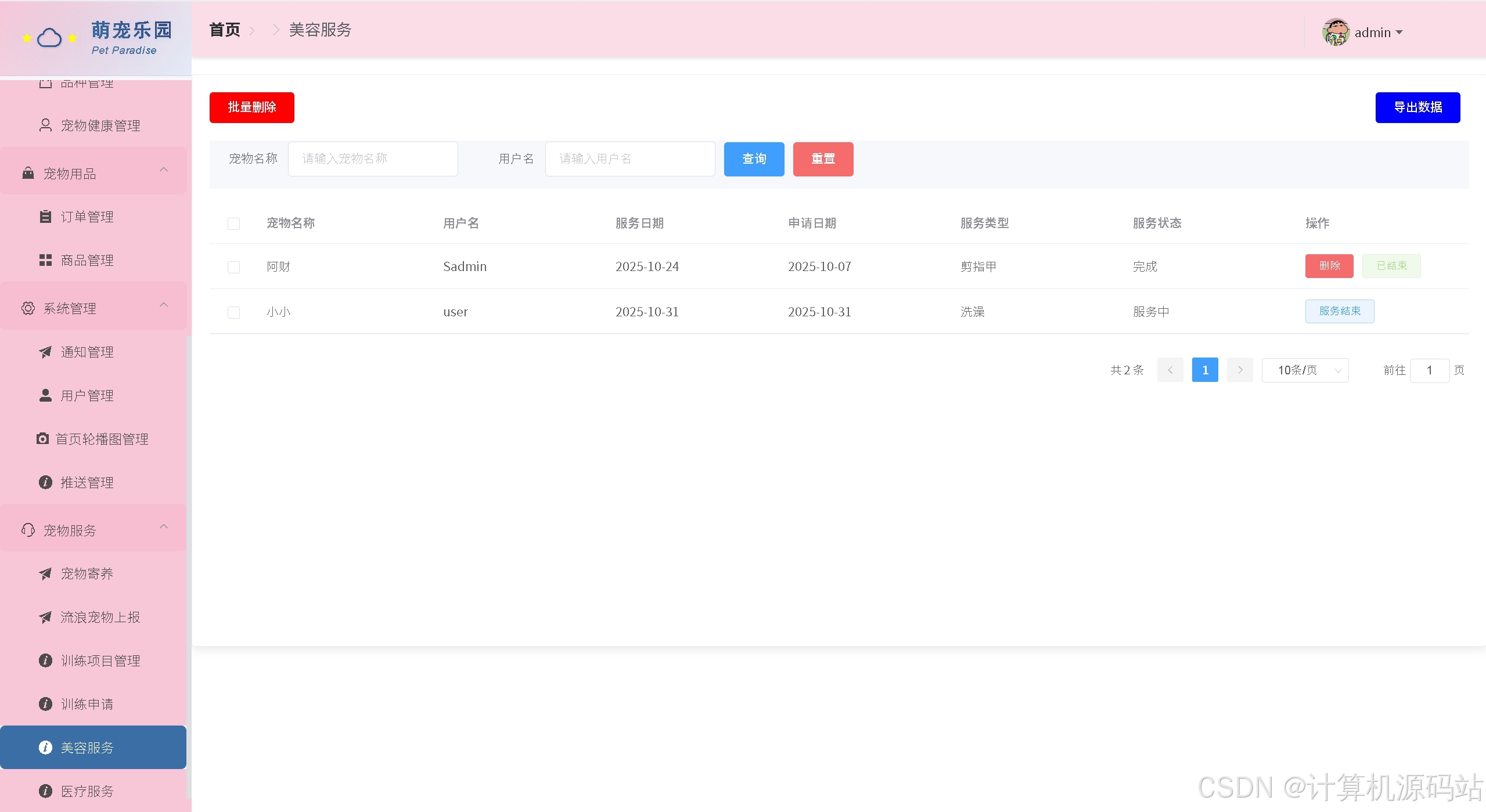Open 首页轮播图管理 menu item
Viewport: 1486px width, 812px height.
[93, 439]
